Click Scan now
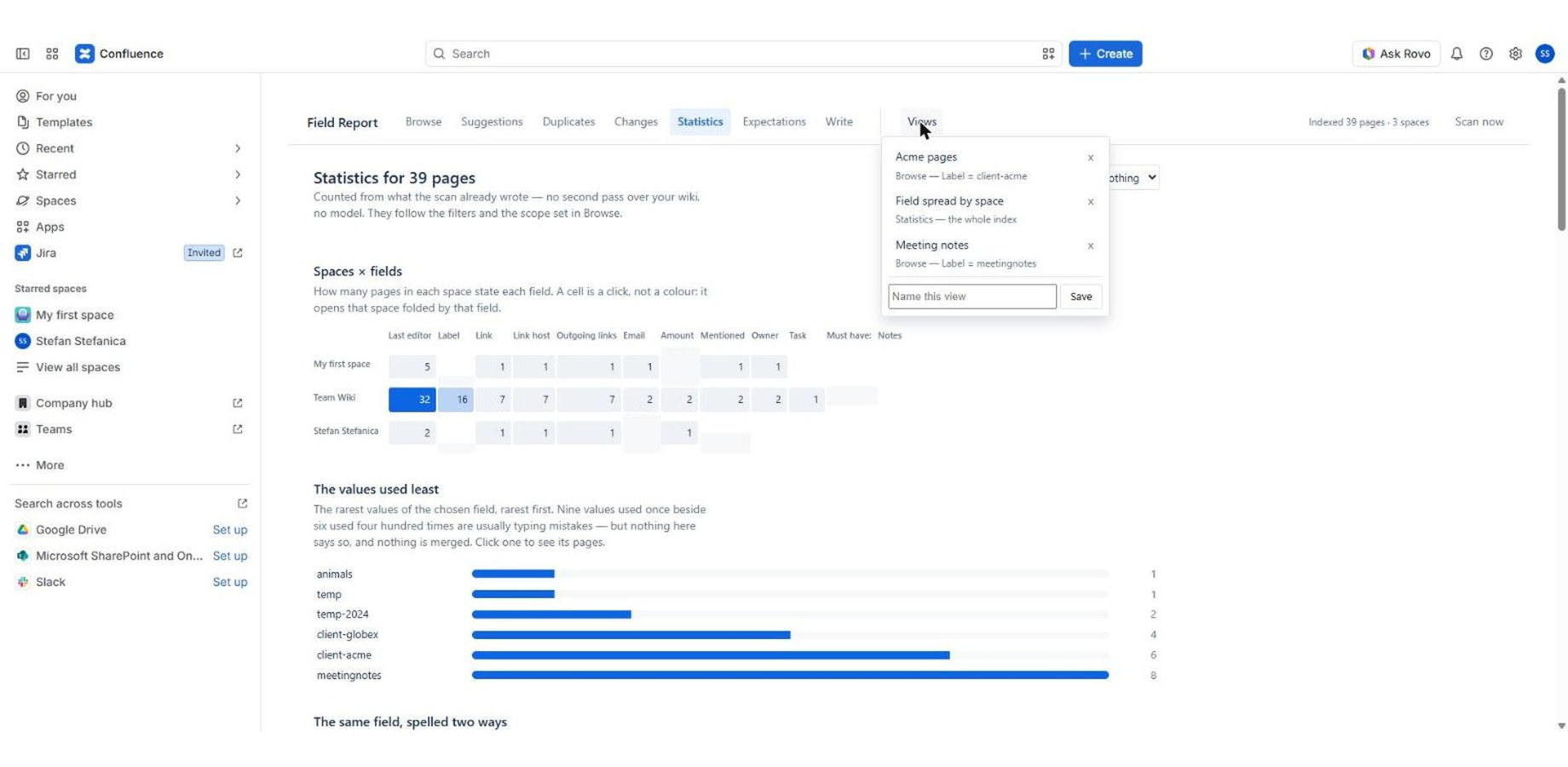Screen dimensions: 1568x767 (x=1479, y=122)
